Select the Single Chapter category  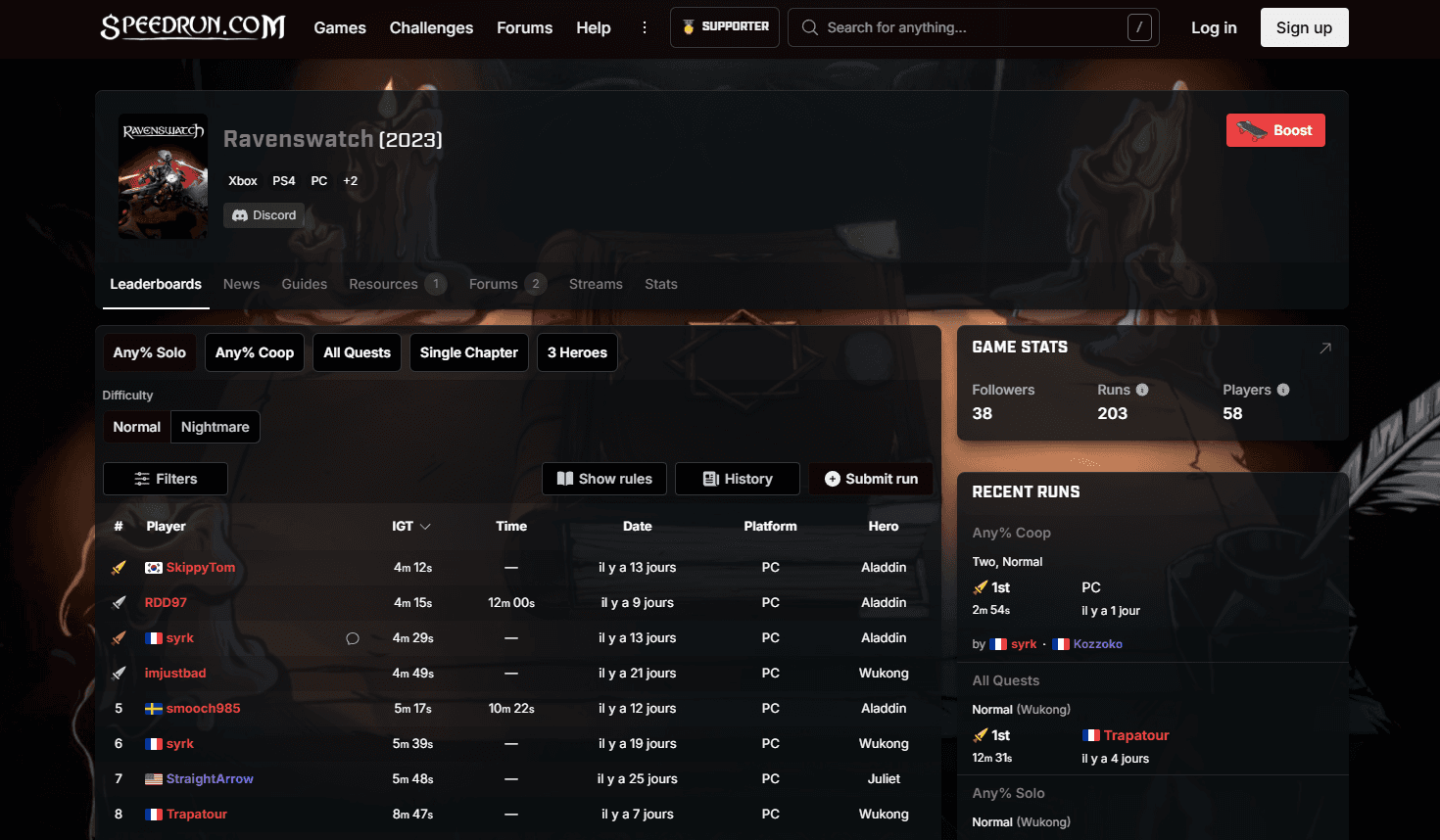coord(469,352)
